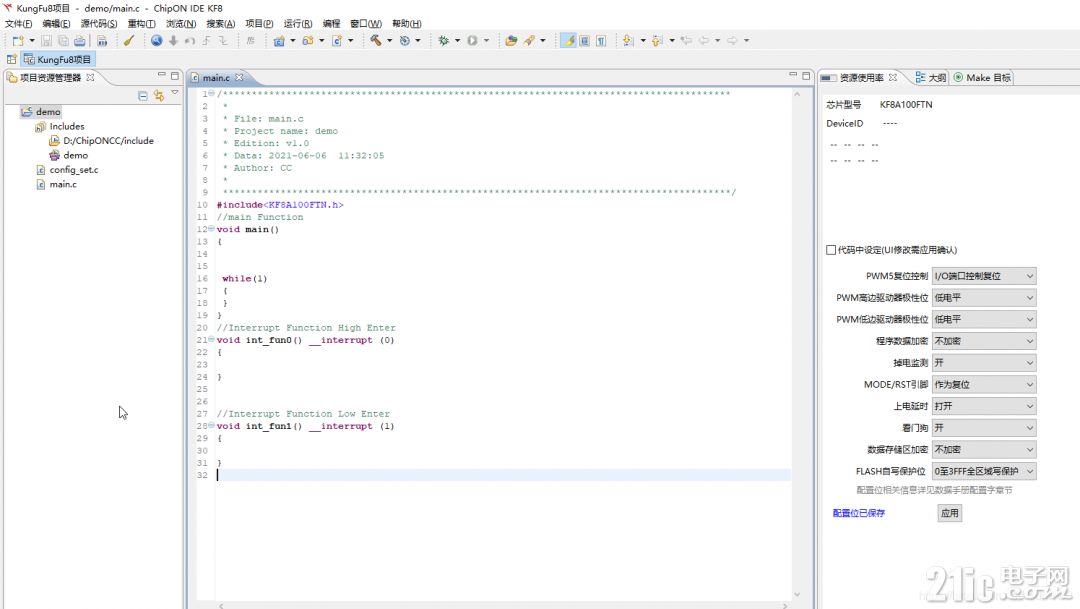Click the open folder element icon
Viewport: 1080px width, 609px height.
pyautogui.click(x=511, y=41)
